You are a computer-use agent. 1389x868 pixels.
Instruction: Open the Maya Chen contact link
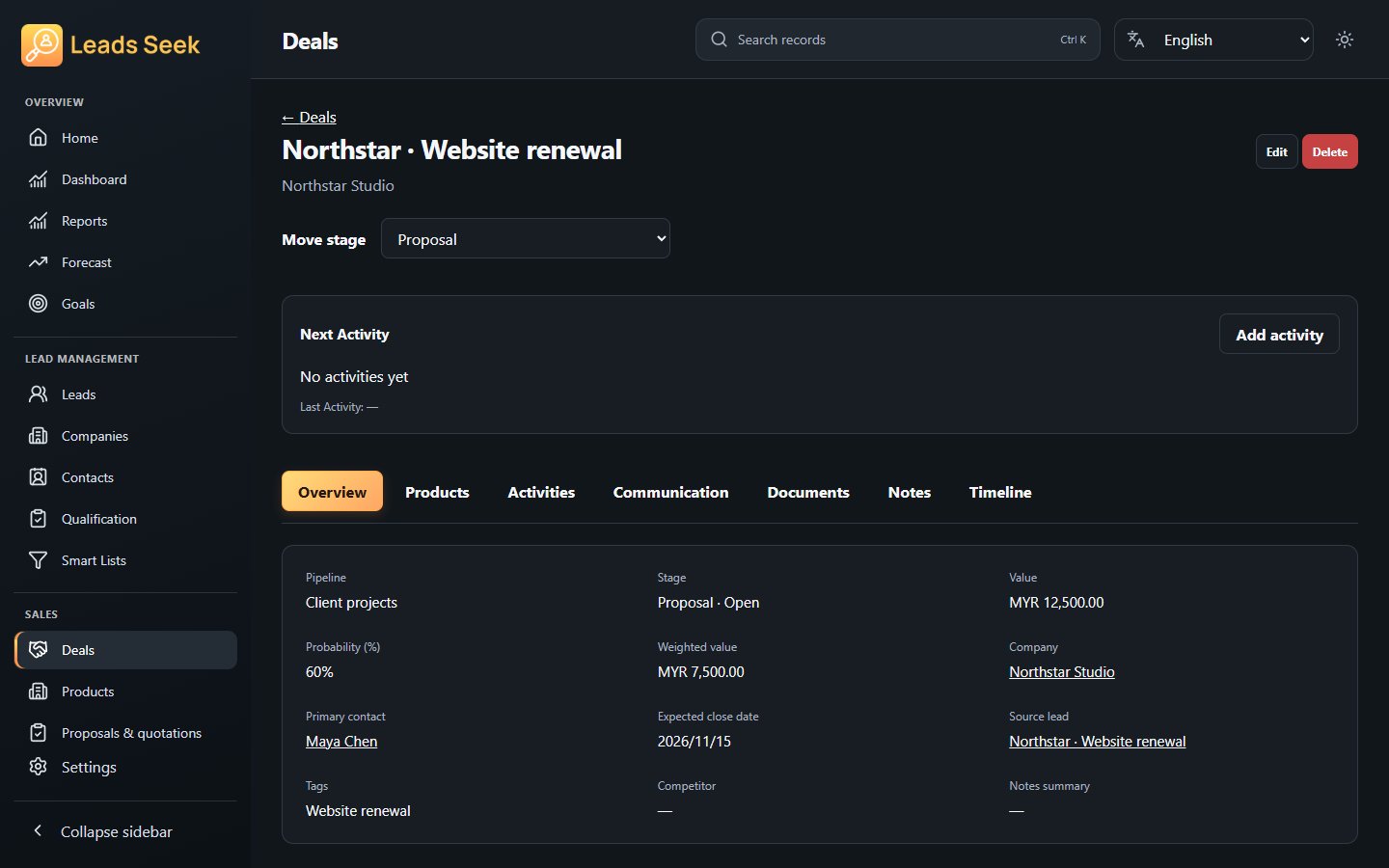pyautogui.click(x=341, y=742)
